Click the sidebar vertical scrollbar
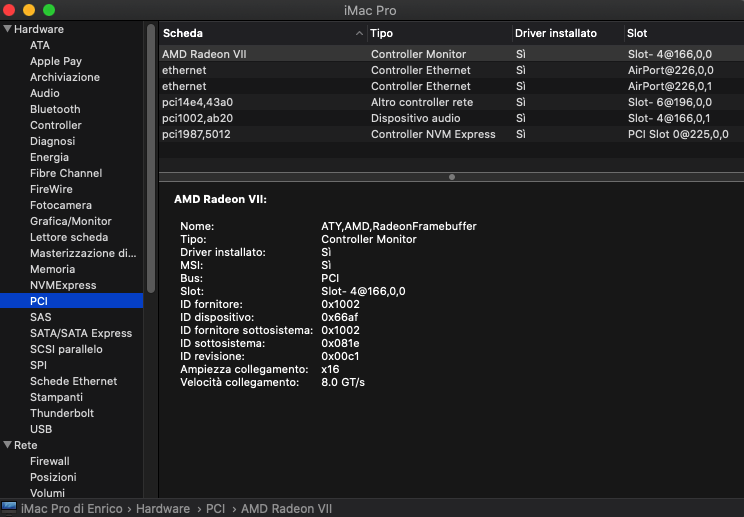Screen dimensions: 744x517 point(151,158)
